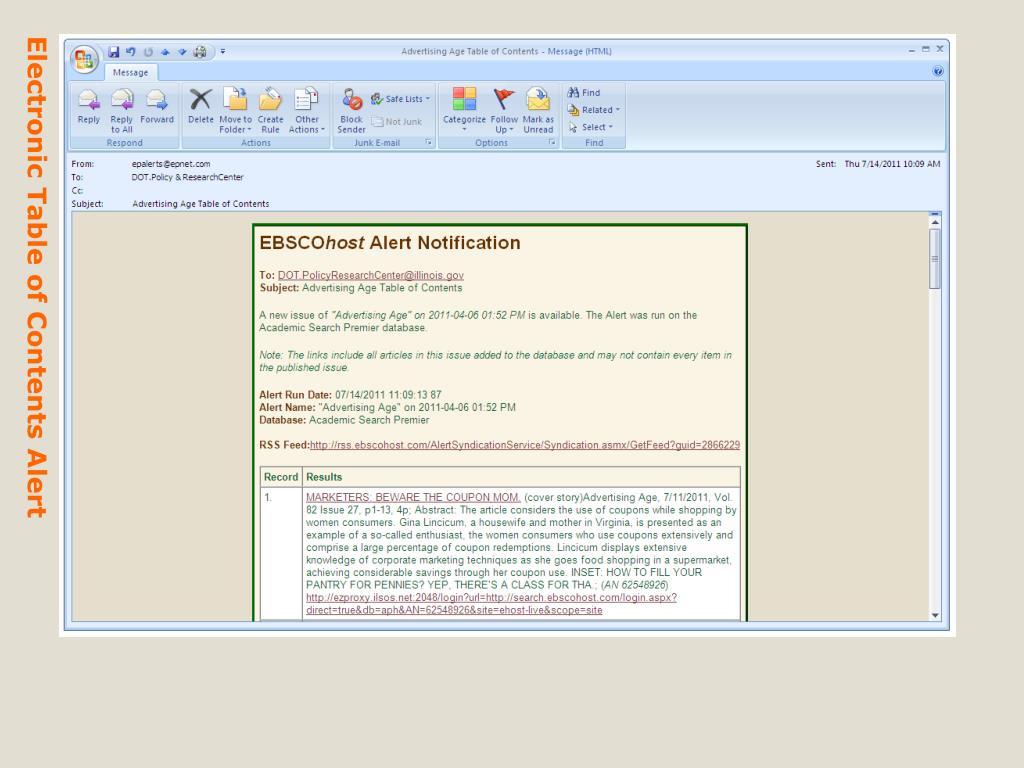Click DOT.PolicyResearchCenter@illinois.gov email link
Screen dimensions: 1024x768
[x=371, y=276]
